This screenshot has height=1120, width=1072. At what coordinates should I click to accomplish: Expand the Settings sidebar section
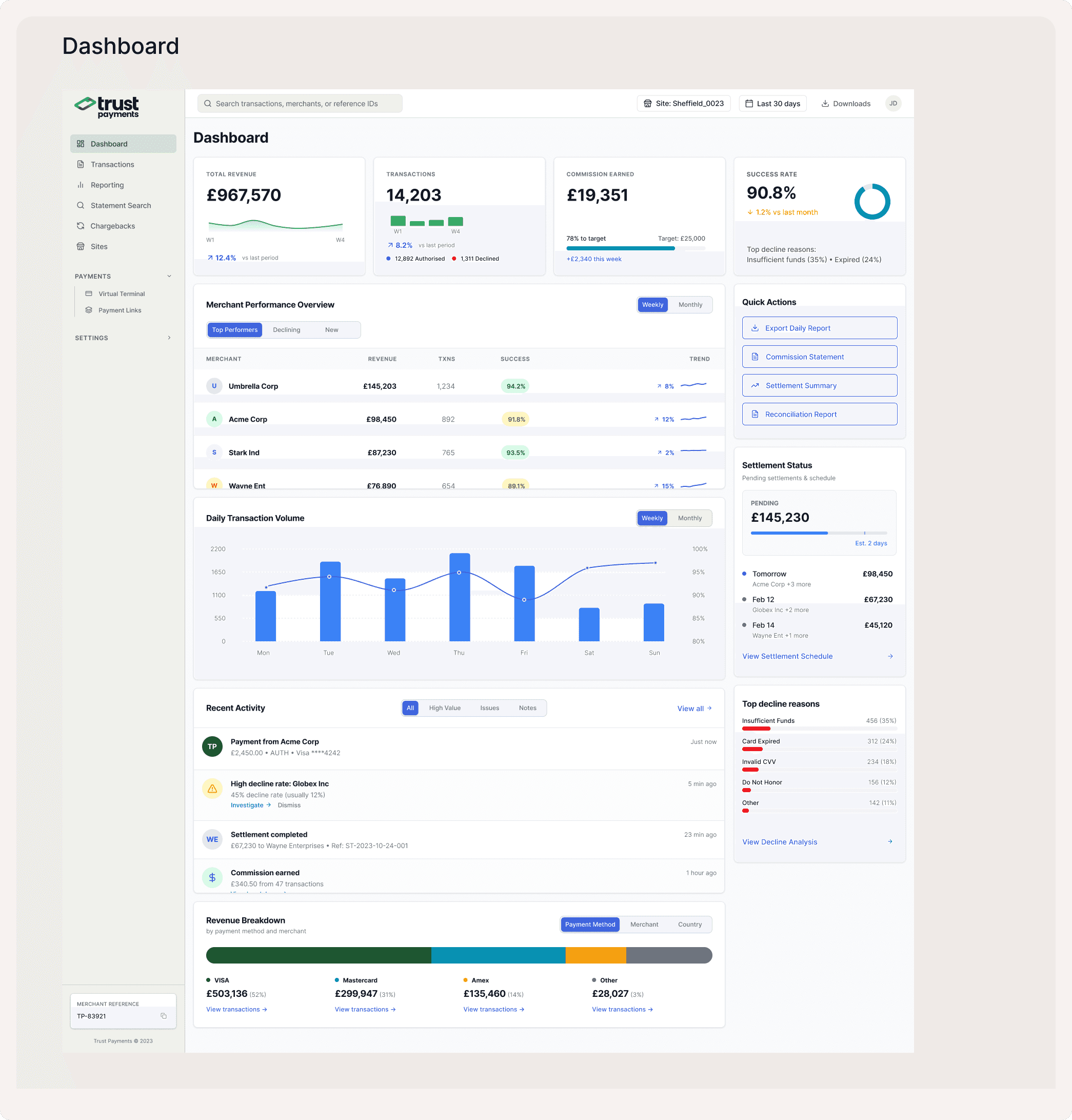[169, 338]
